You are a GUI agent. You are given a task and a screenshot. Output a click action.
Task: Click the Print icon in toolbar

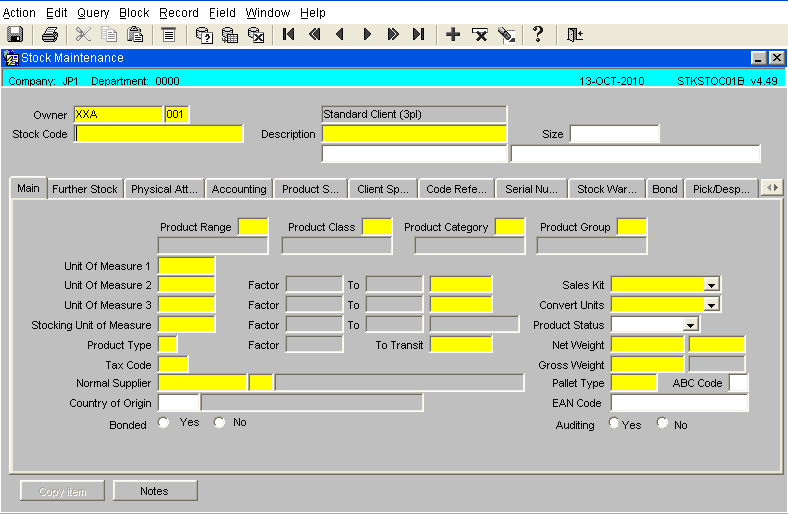pos(50,35)
